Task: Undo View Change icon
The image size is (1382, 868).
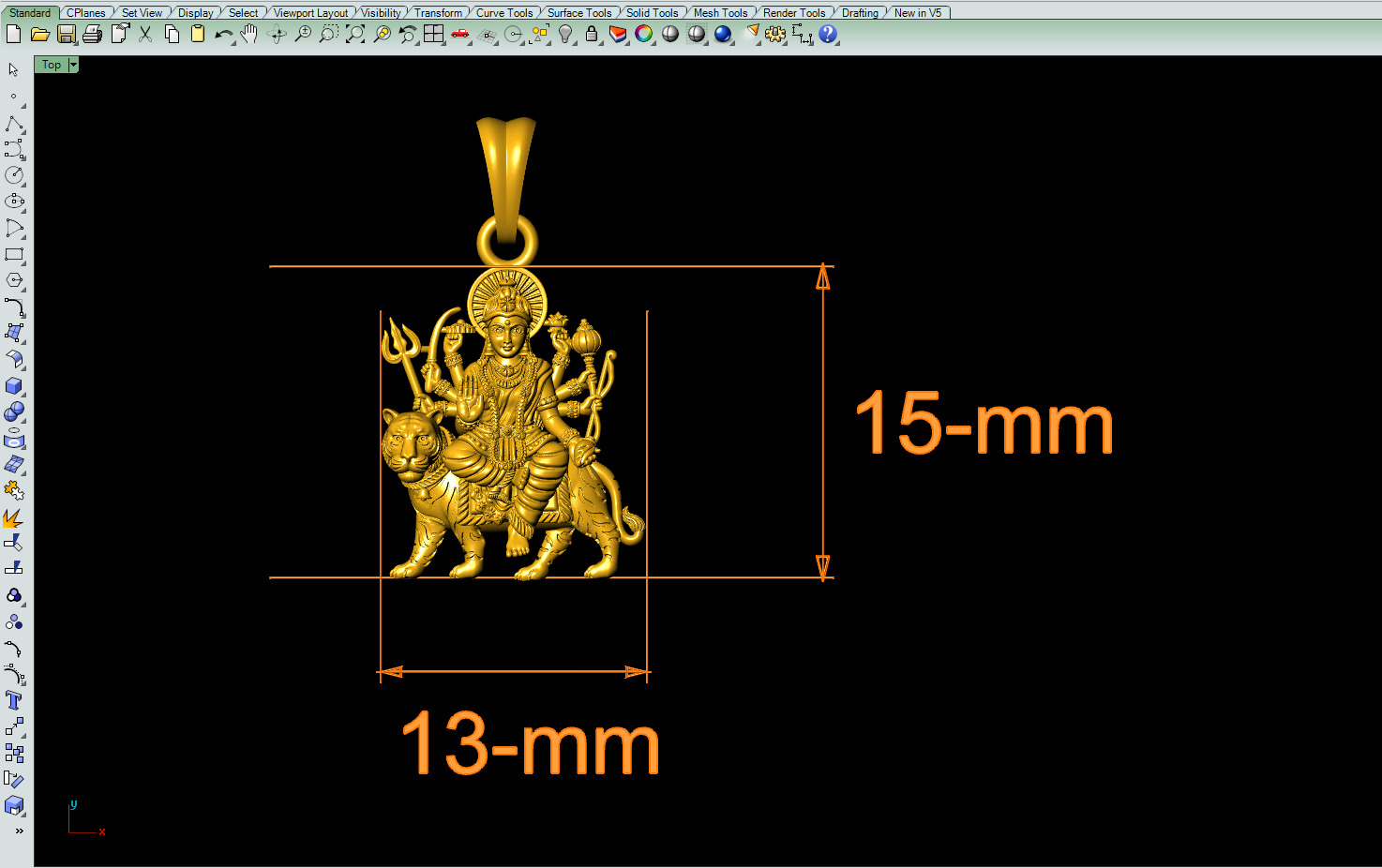Action: click(x=408, y=34)
